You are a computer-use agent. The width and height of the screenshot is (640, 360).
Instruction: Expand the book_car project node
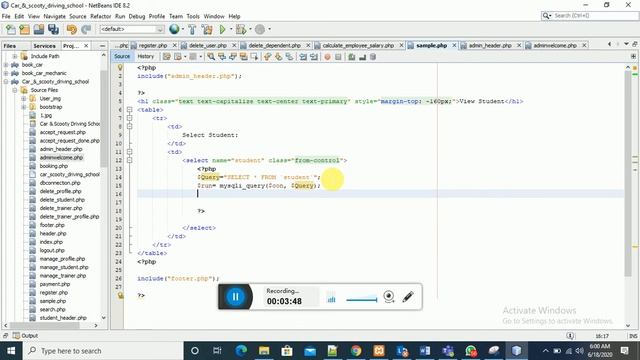[6, 65]
